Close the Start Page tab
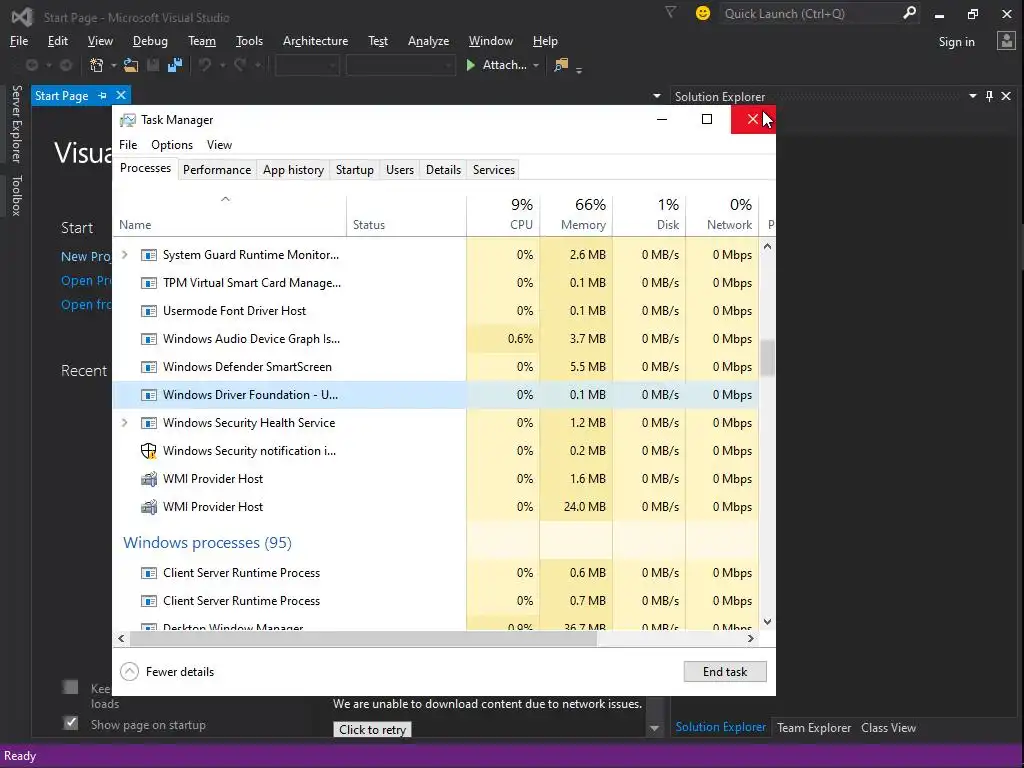The image size is (1024, 768). click(121, 96)
